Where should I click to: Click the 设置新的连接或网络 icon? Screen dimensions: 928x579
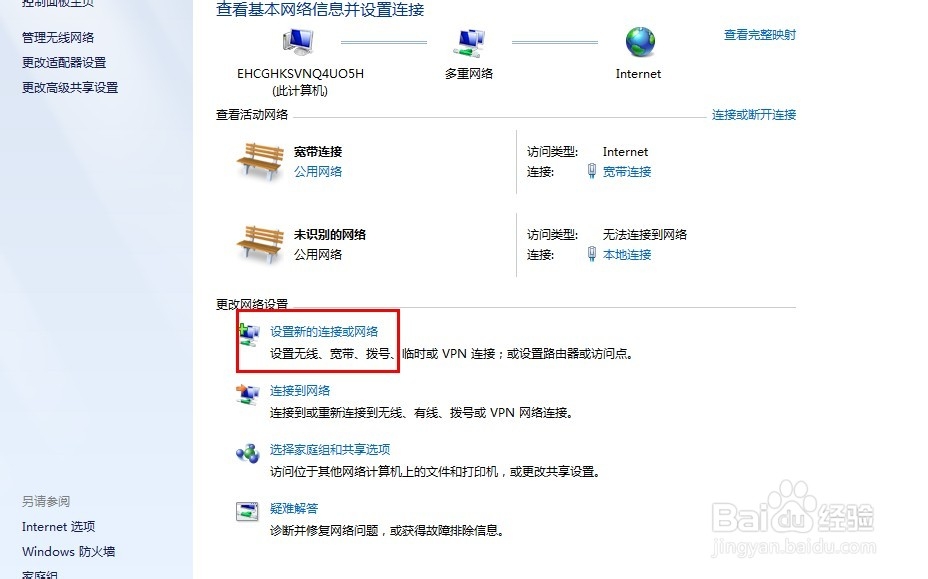point(249,335)
